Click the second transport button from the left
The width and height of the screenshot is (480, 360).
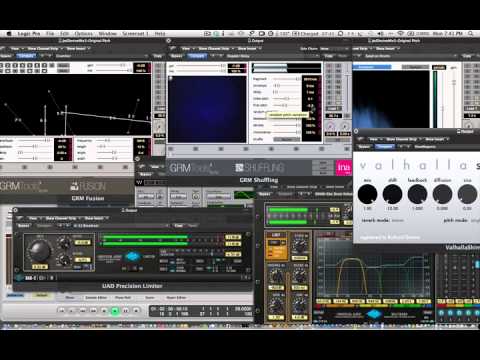72,311
